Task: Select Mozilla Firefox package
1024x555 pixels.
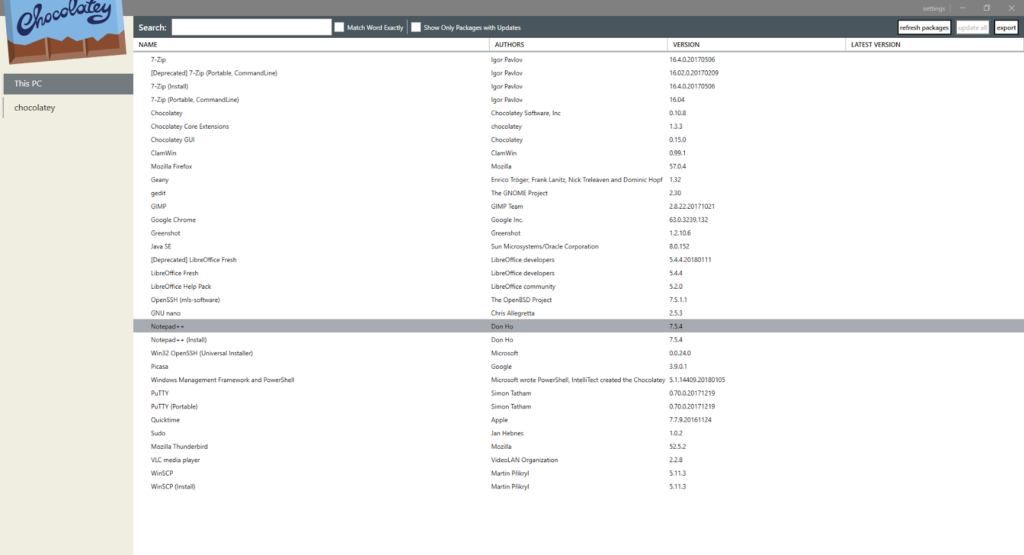Action: [x=579, y=166]
